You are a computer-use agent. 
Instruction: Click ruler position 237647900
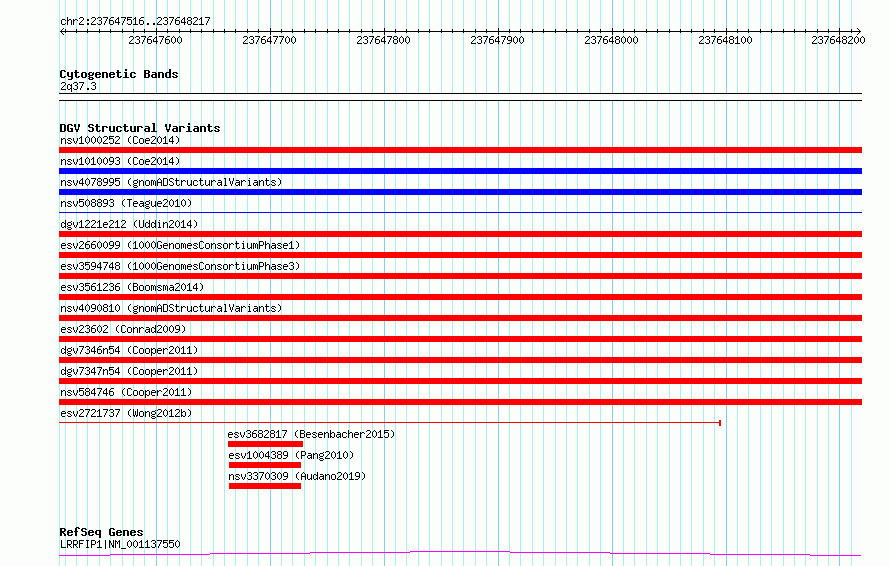pyautogui.click(x=497, y=40)
